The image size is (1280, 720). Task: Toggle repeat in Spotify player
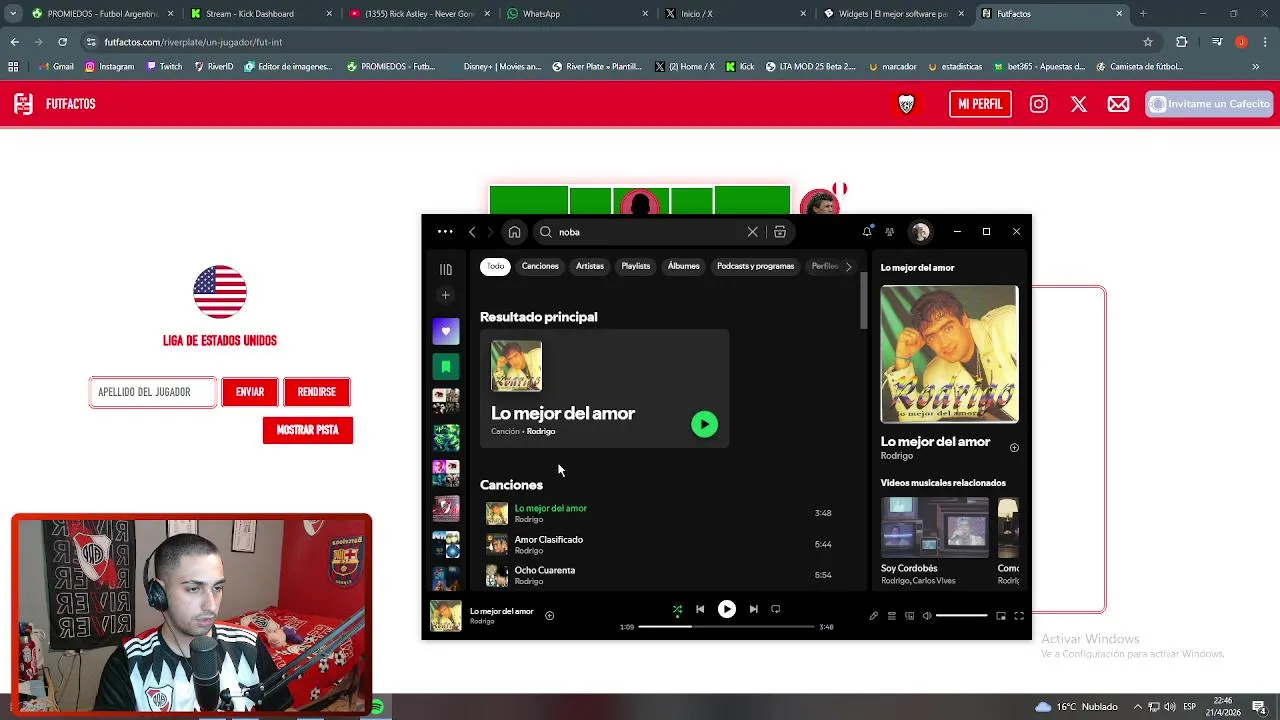point(775,609)
